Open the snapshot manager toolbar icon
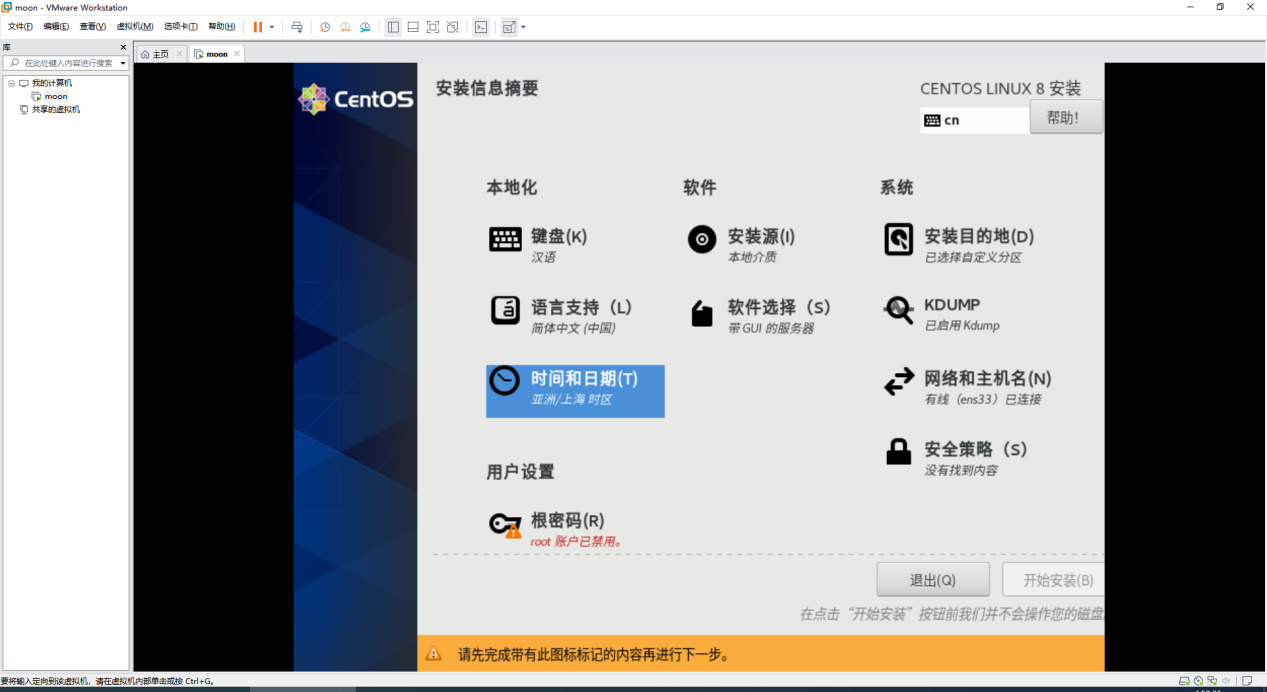 pos(365,27)
